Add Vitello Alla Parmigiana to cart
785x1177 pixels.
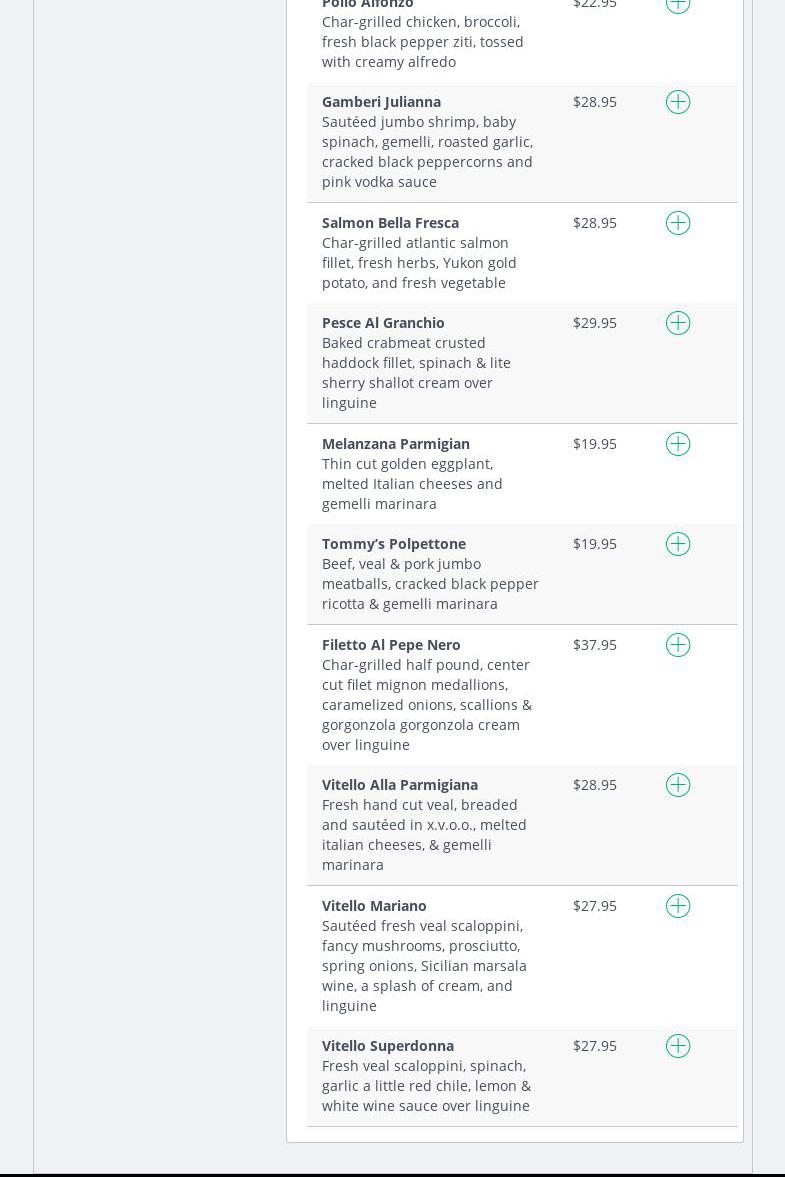678,785
